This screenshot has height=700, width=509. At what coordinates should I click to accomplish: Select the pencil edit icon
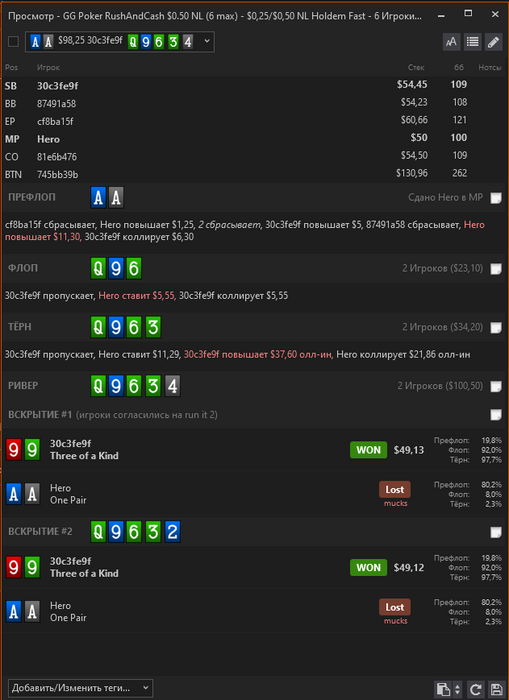493,42
